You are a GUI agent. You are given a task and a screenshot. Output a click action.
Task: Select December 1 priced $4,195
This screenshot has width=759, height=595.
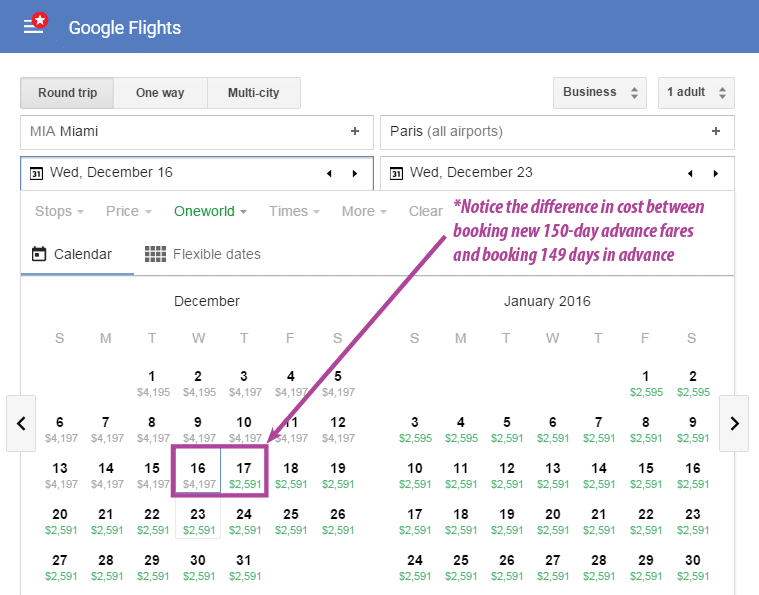(152, 383)
